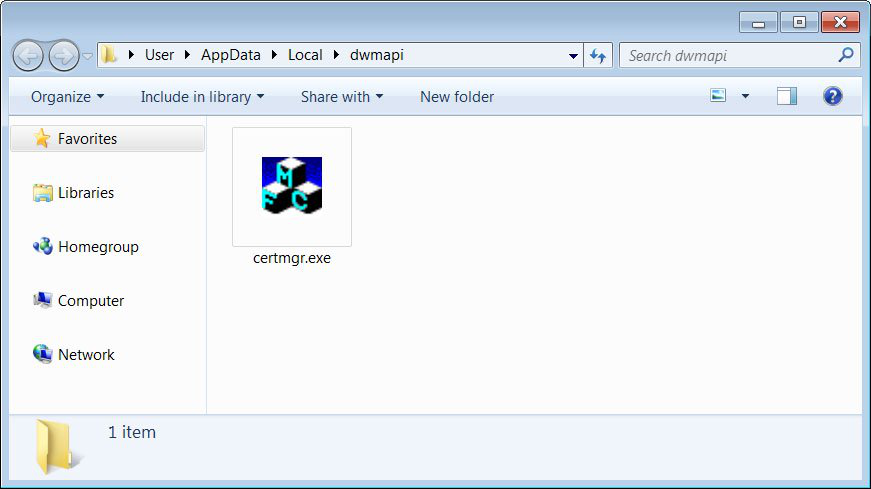Click inside the Search dwmapi field
Screen dimensions: 871x489
tap(725, 55)
